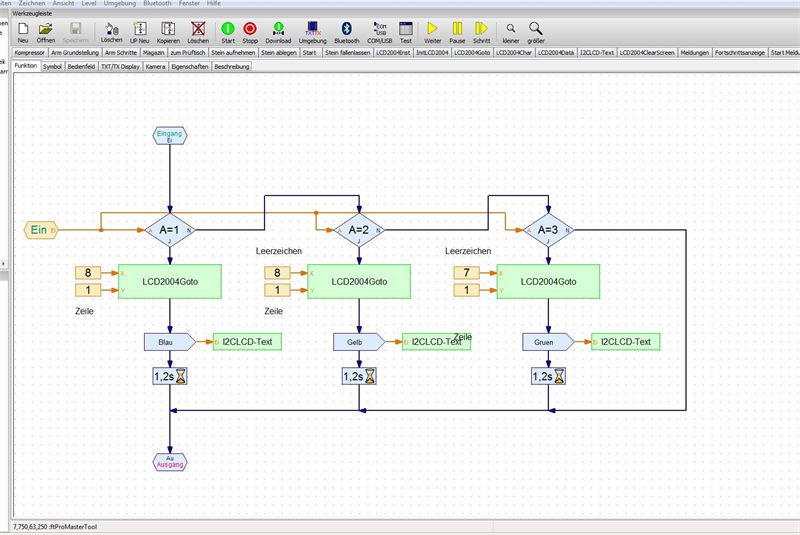Open the COM/USB interface settings icon

[x=380, y=32]
